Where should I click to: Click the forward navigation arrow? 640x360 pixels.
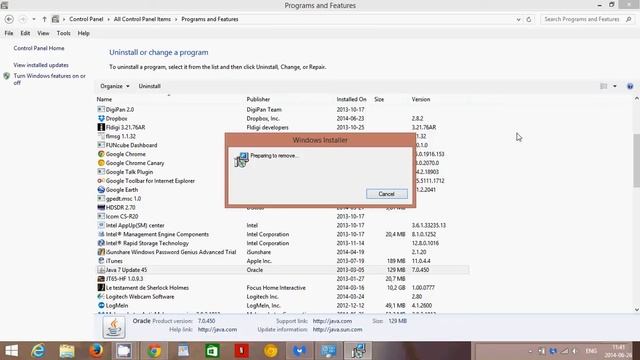(23, 19)
